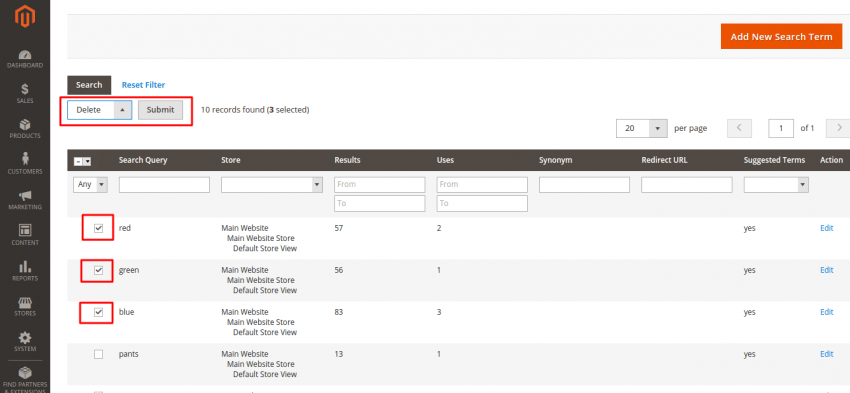Edit the pants search term

coord(826,354)
